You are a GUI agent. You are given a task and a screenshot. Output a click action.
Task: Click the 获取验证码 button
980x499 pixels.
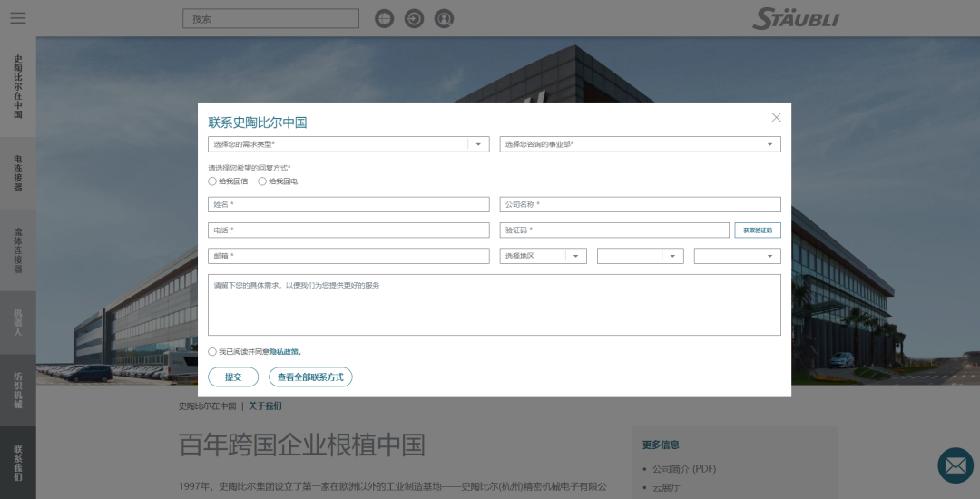tap(758, 230)
